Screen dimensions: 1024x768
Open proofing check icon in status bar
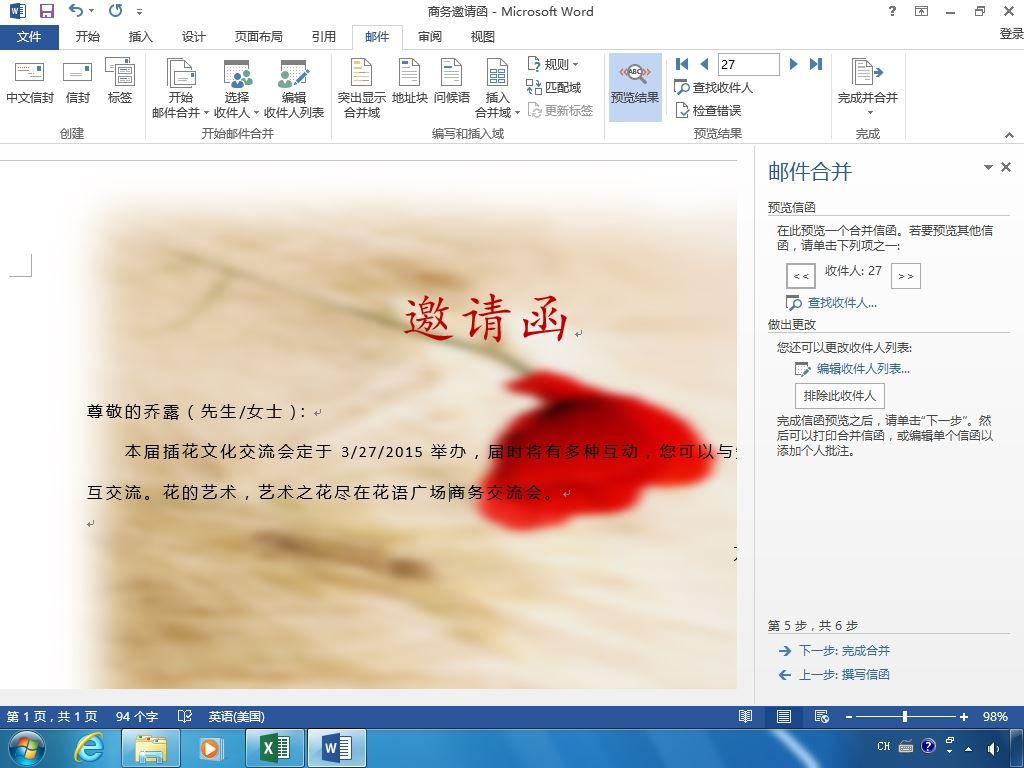coord(185,716)
